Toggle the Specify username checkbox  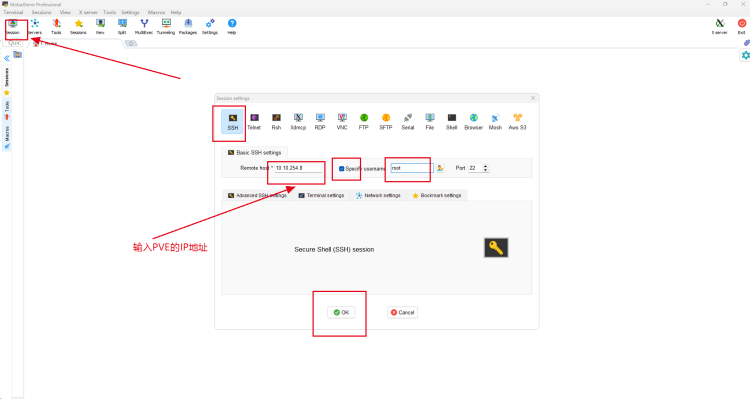coord(342,168)
